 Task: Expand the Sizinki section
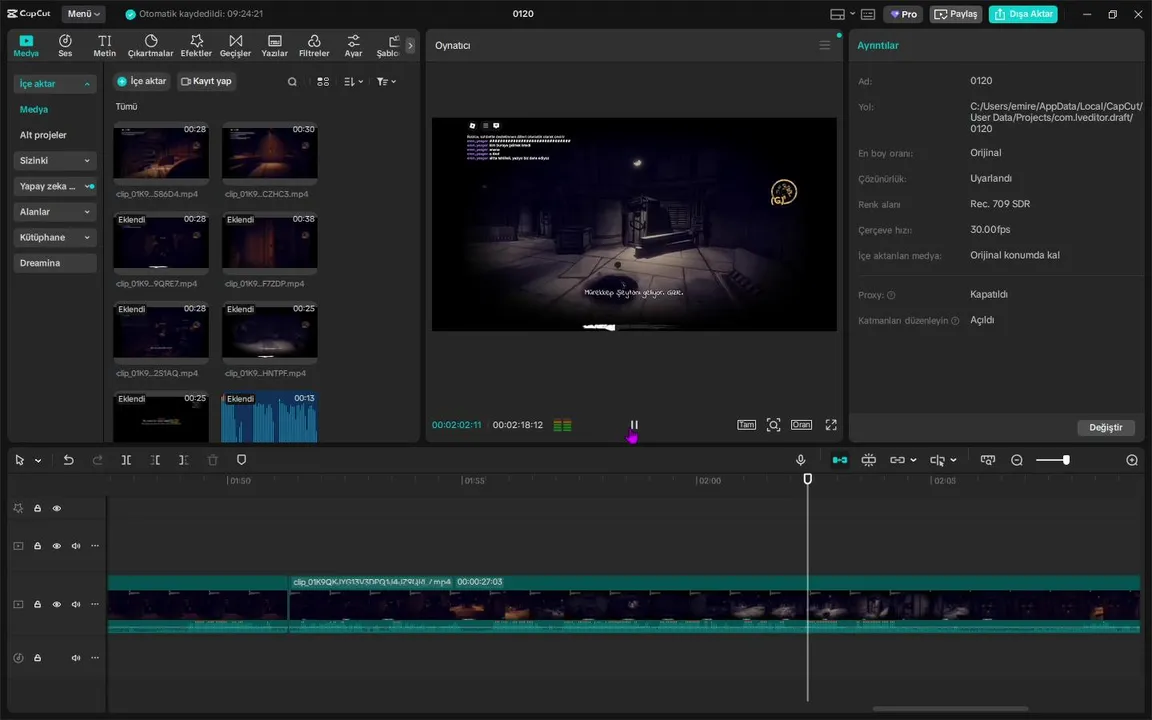pos(54,160)
